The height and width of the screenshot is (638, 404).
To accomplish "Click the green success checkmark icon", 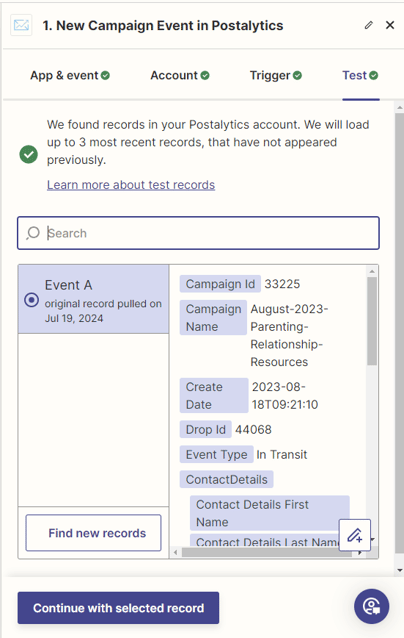I will point(28,154).
